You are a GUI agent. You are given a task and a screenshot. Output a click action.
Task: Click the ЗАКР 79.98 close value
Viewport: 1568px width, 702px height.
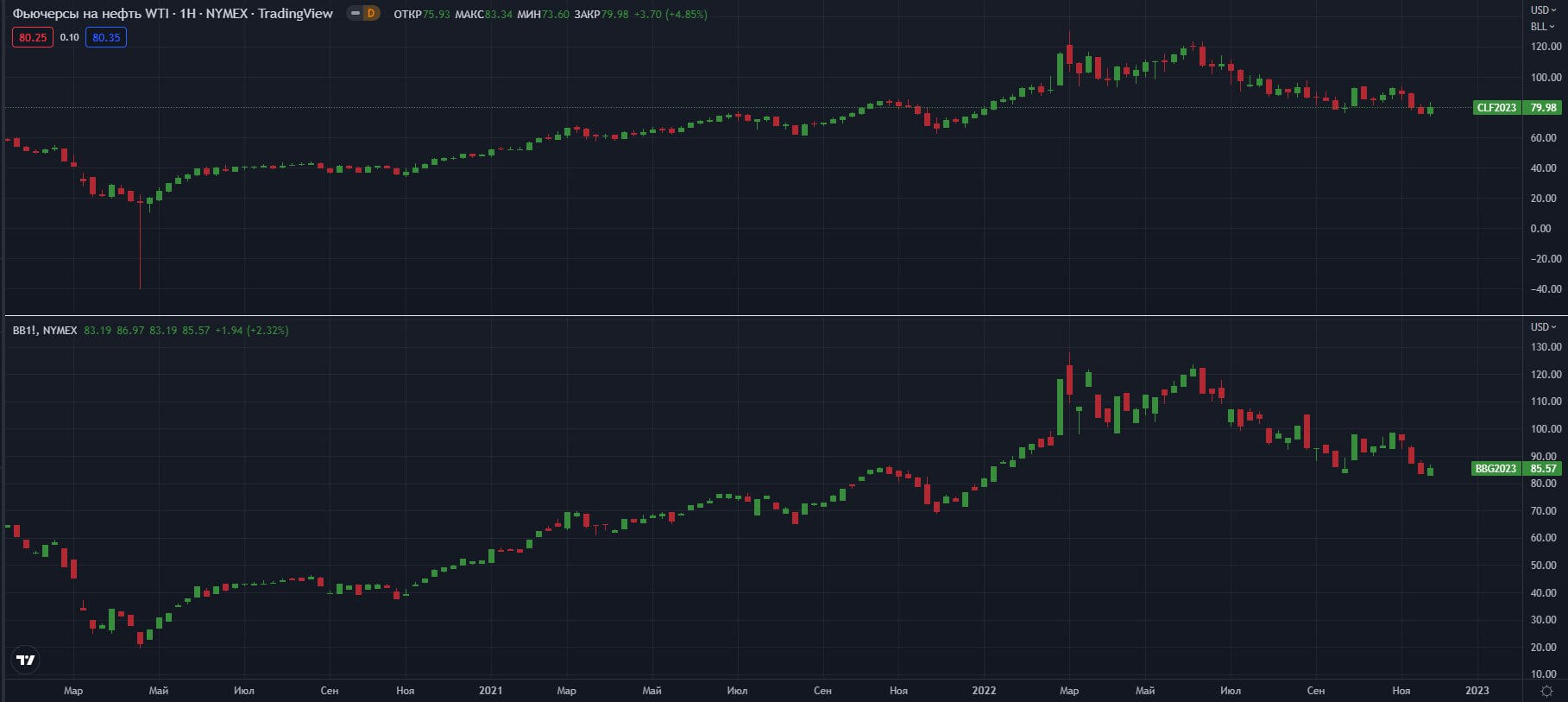pos(601,14)
